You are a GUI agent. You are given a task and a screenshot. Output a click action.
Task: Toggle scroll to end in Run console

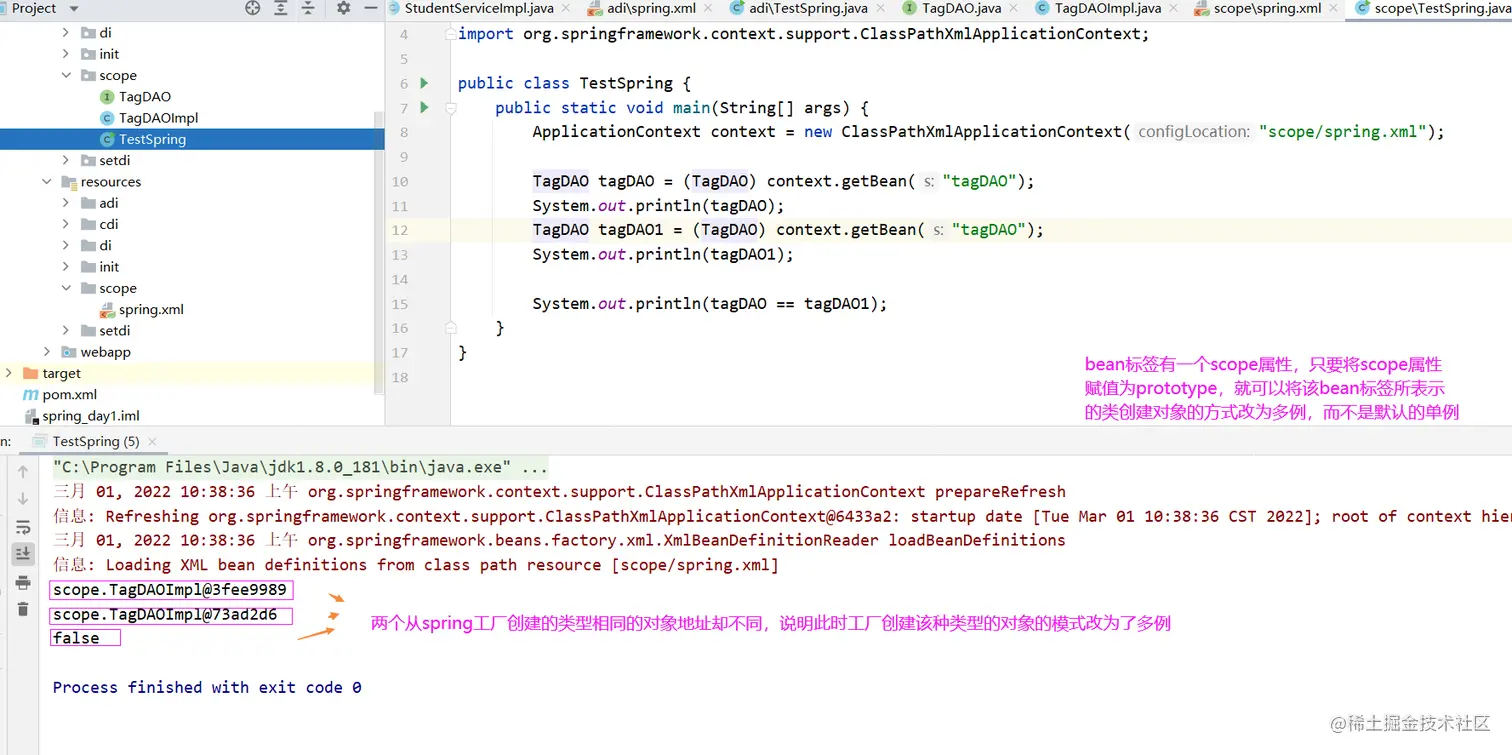[x=23, y=553]
